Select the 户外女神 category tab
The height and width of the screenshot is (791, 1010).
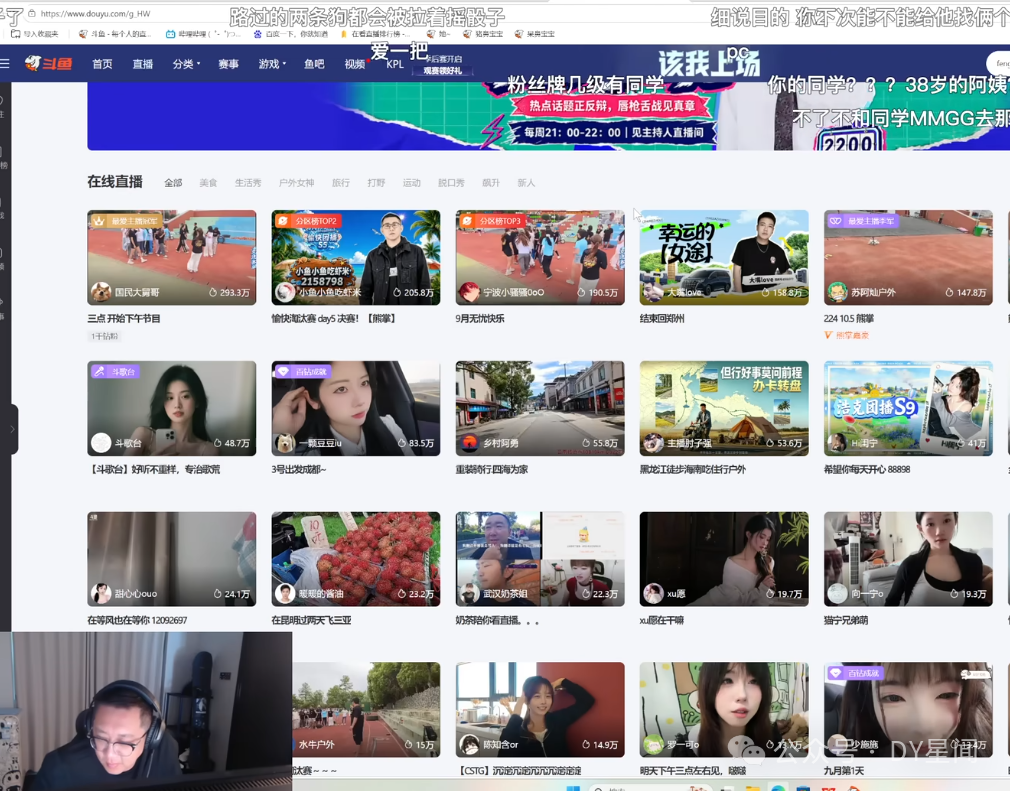[296, 183]
